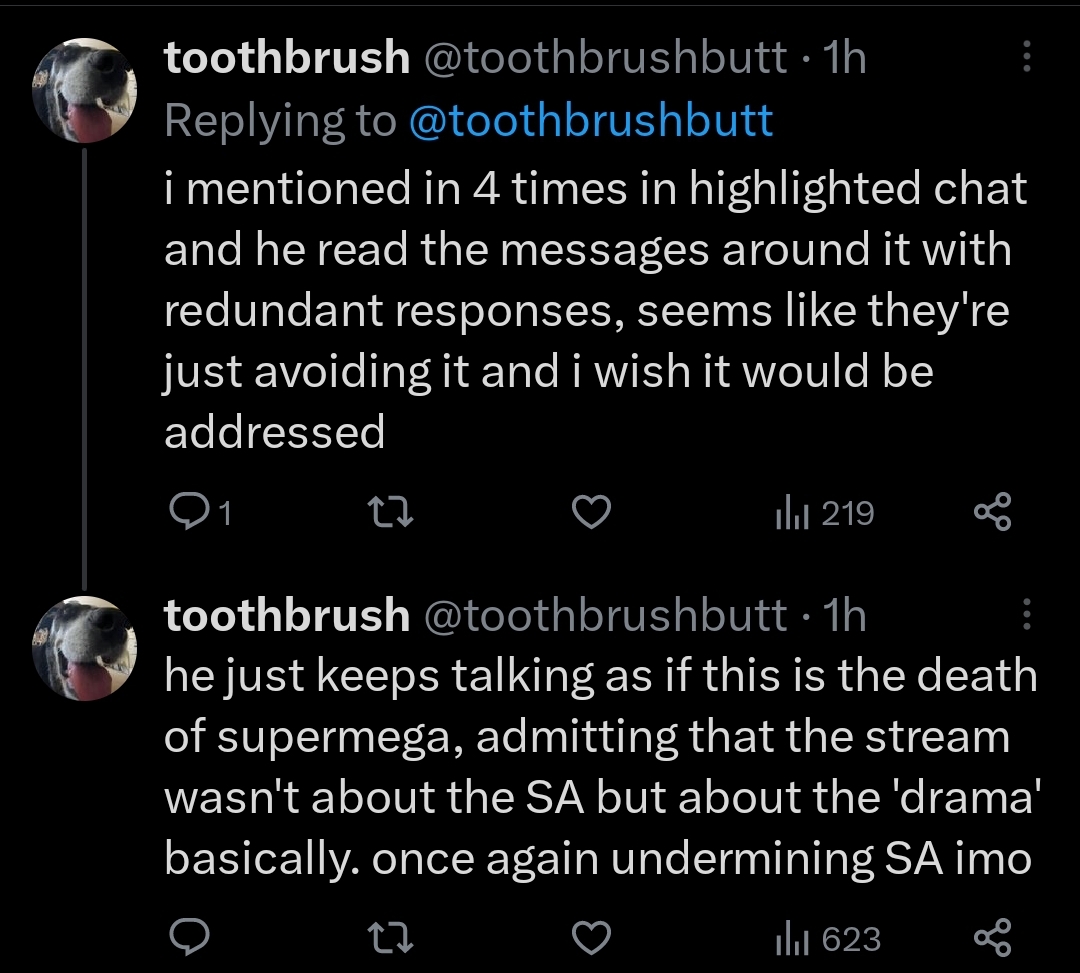The height and width of the screenshot is (973, 1080).
Task: Open more options menu on second tweet
Action: click(1026, 614)
